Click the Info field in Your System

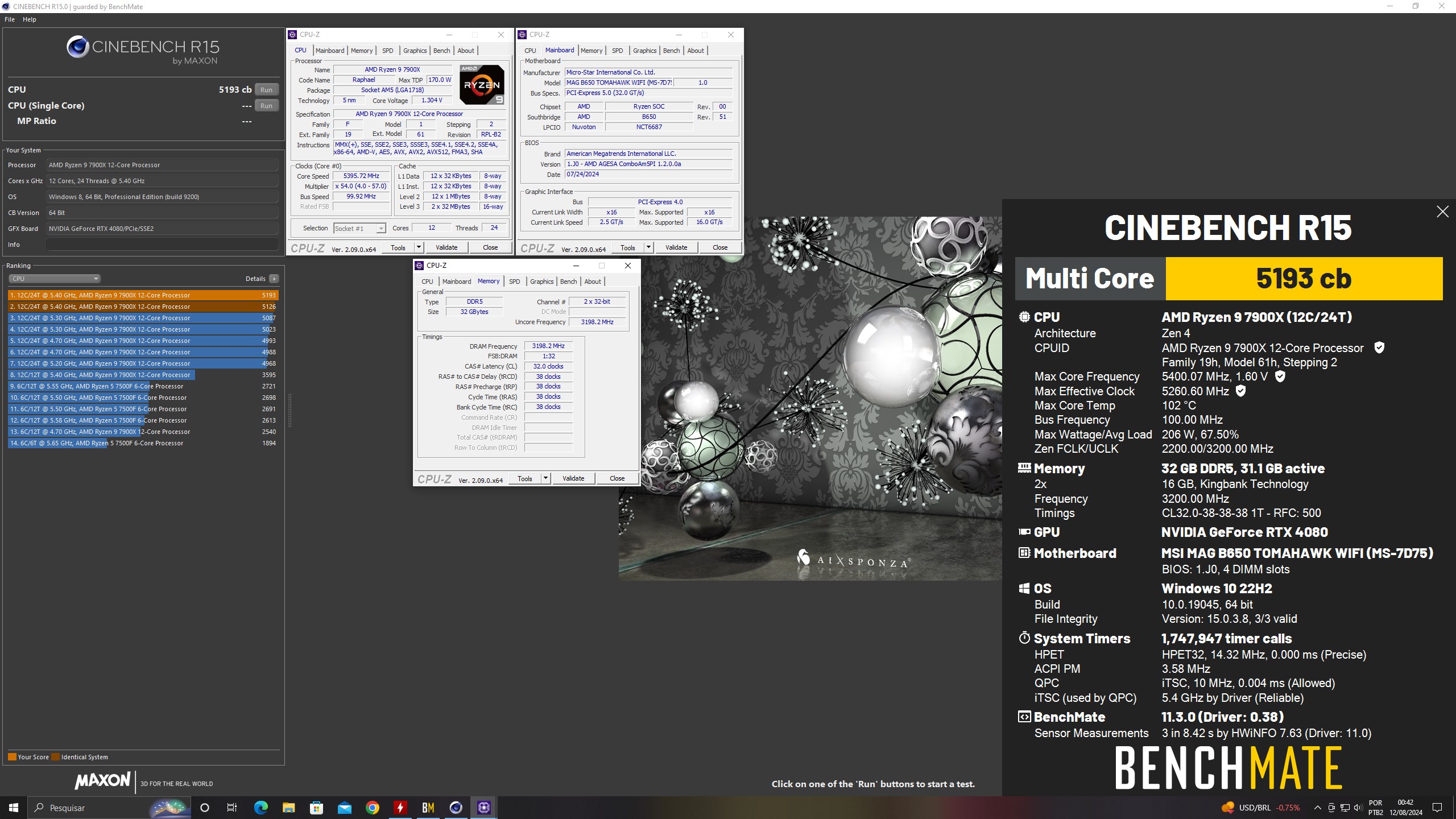163,245
